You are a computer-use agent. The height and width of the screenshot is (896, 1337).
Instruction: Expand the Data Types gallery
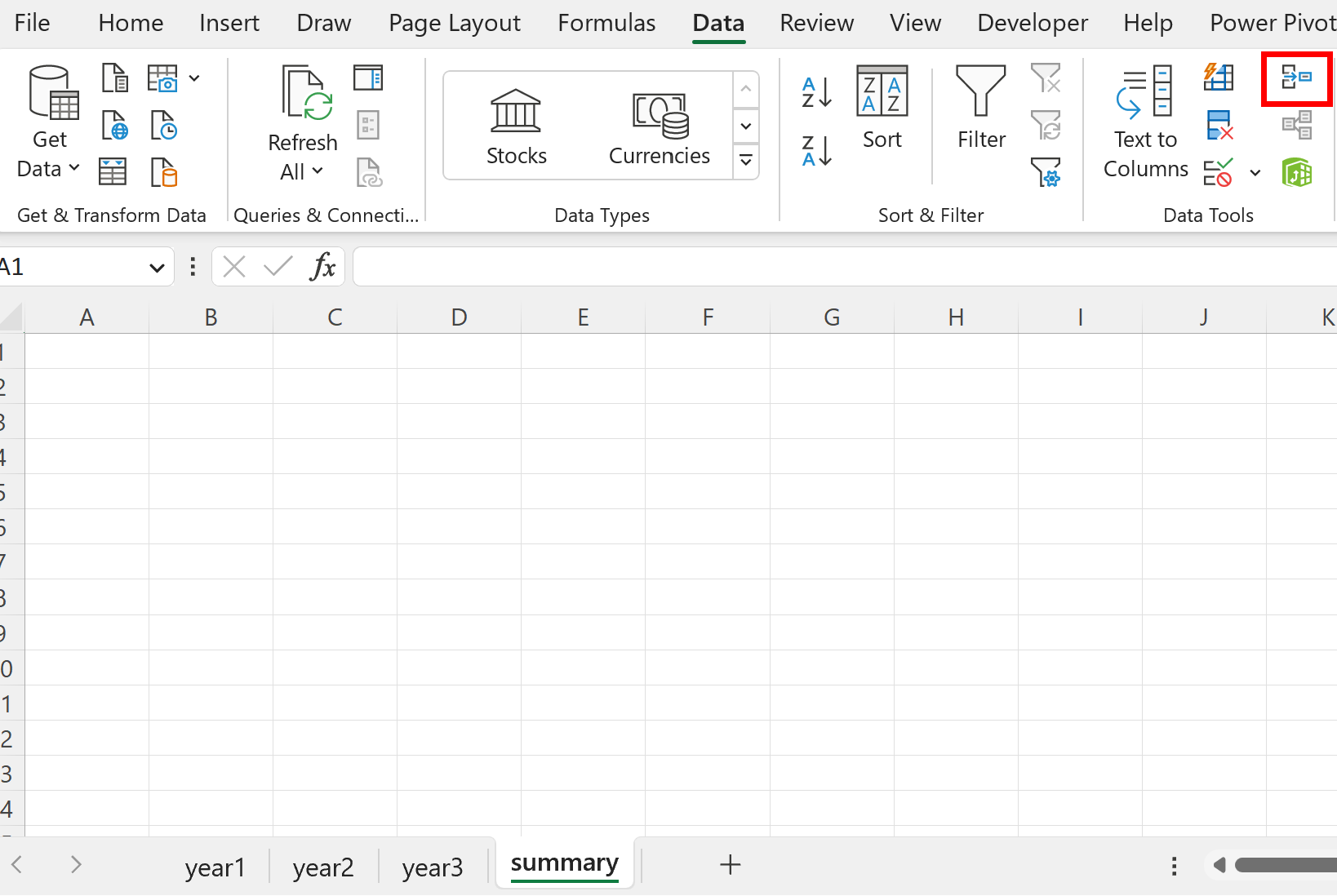[746, 161]
